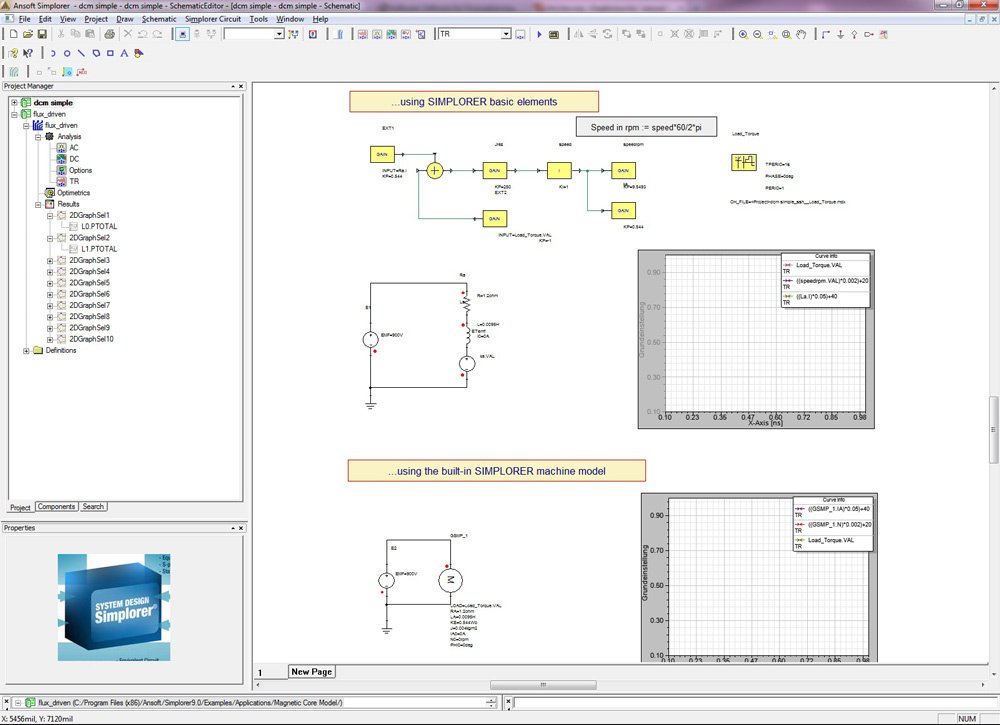Select the Draw Text 'A' tool
Screen dimensions: 1000x725
coord(124,53)
